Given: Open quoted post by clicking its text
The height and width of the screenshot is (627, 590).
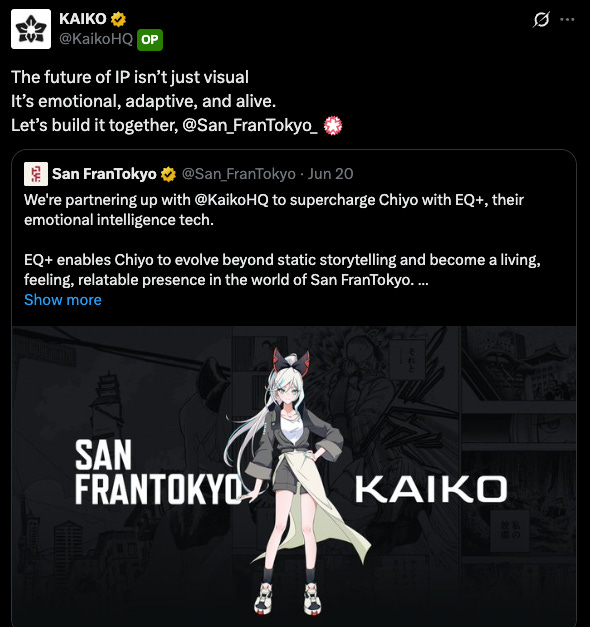Looking at the screenshot, I should [x=282, y=240].
